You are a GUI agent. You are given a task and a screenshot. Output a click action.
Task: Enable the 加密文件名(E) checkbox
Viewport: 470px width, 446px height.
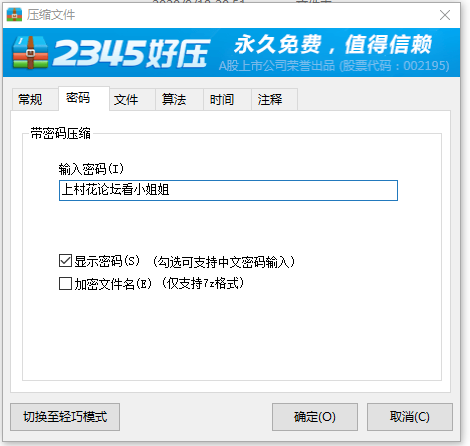click(65, 284)
